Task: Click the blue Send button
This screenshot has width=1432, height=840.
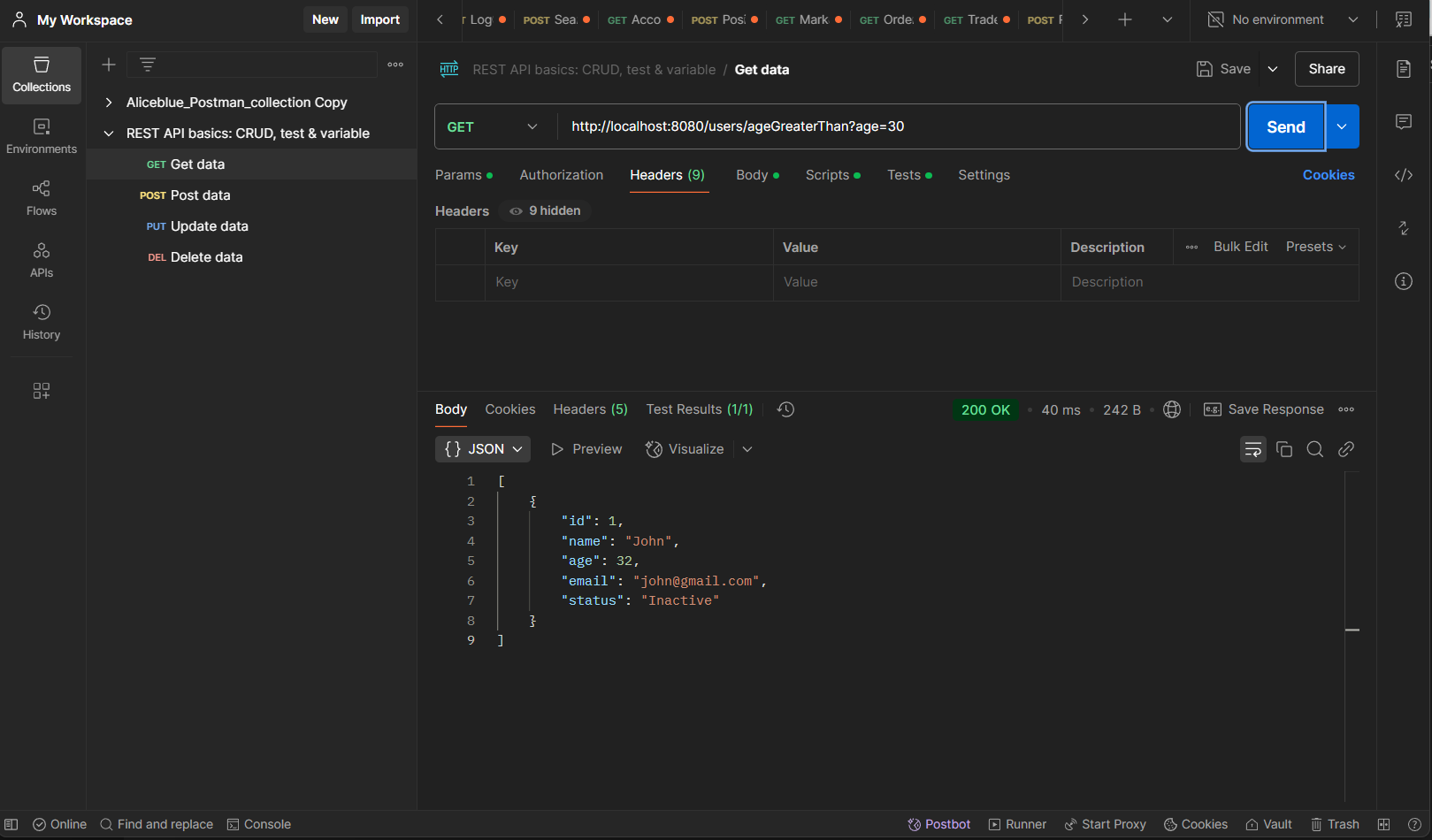Action: click(1285, 126)
